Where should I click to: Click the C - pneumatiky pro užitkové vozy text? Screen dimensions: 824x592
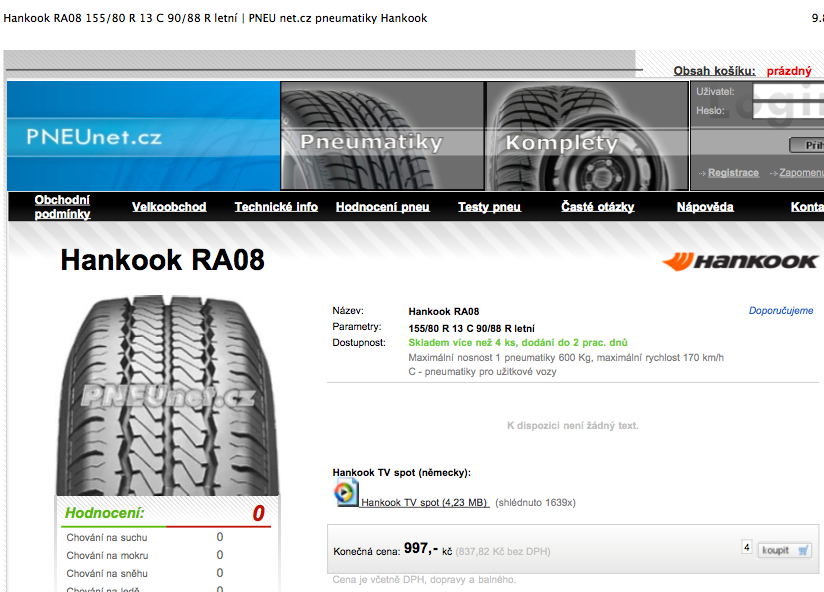tap(482, 372)
